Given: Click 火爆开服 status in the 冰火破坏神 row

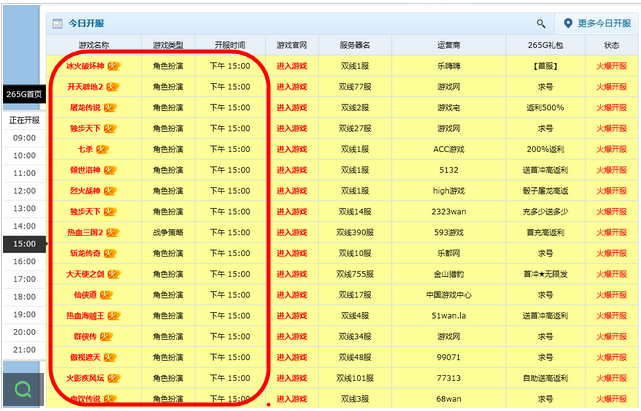Looking at the screenshot, I should (x=611, y=66).
